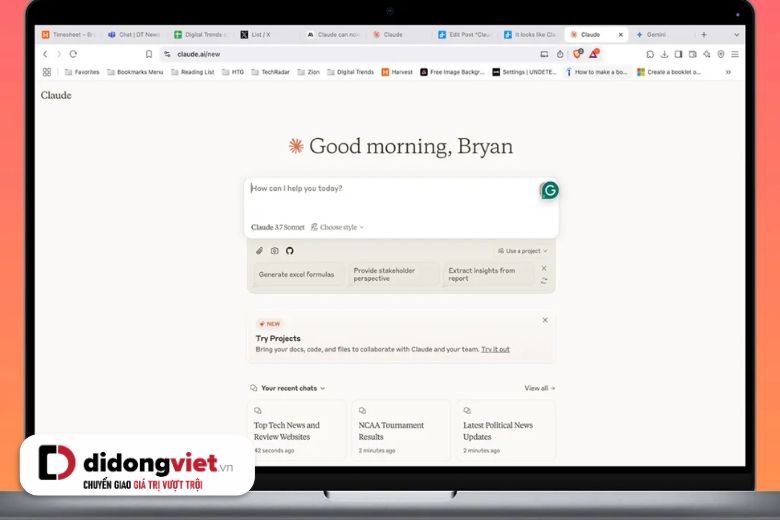Open Brave Rewards triangle icon
780x520 pixels.
(x=594, y=53)
